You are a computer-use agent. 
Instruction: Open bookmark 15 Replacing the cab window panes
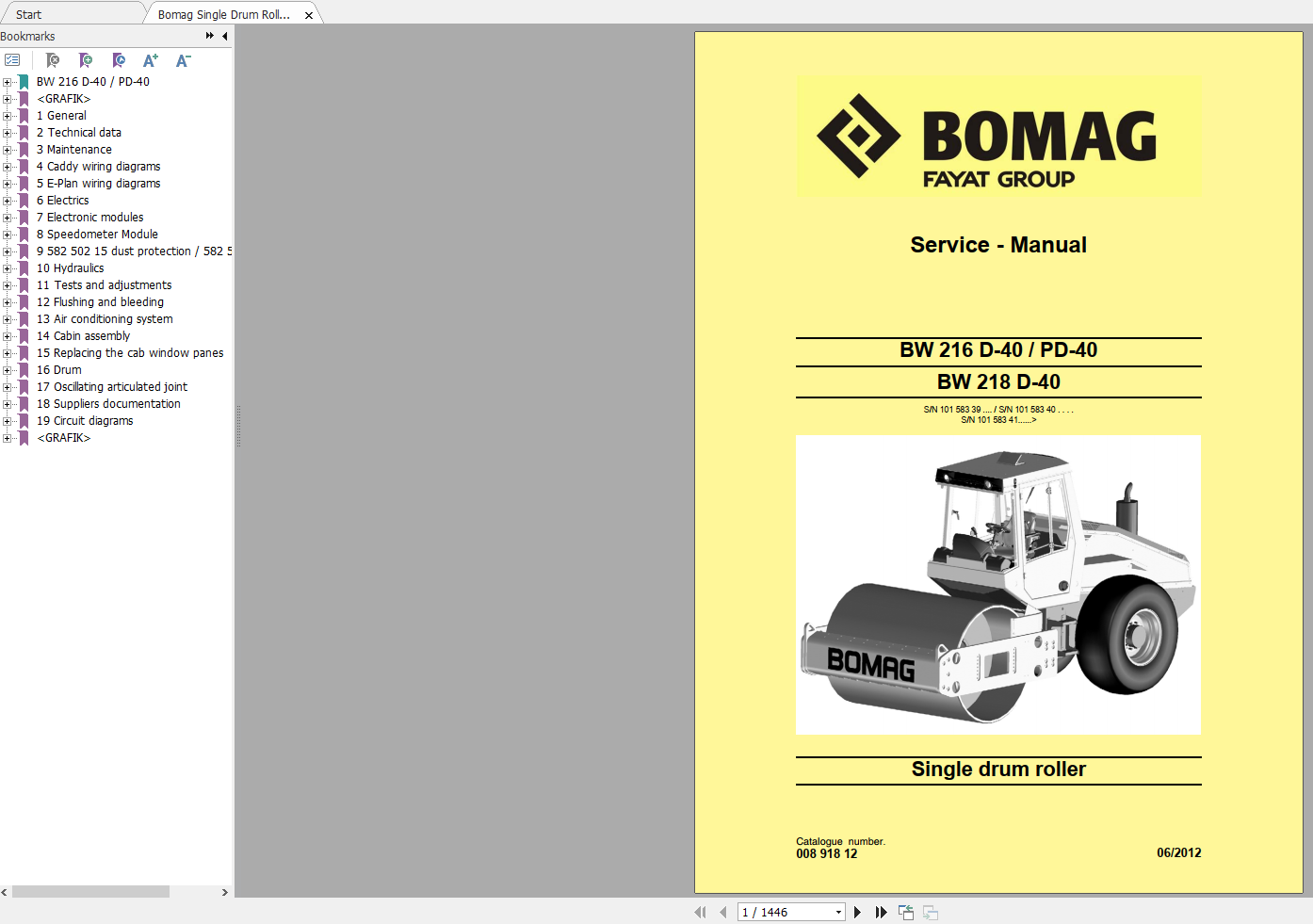(130, 353)
